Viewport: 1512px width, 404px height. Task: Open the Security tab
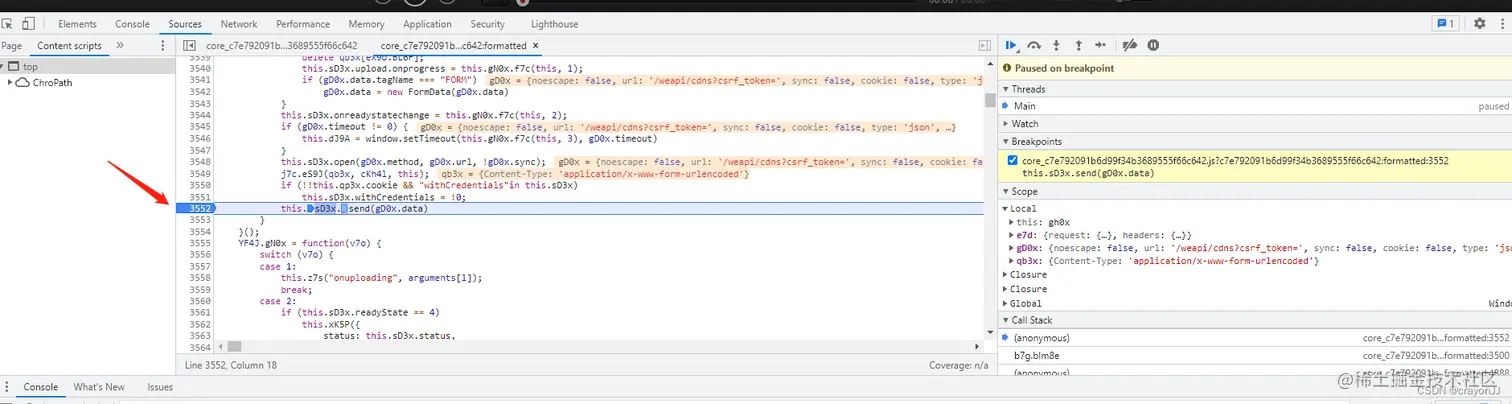click(488, 24)
